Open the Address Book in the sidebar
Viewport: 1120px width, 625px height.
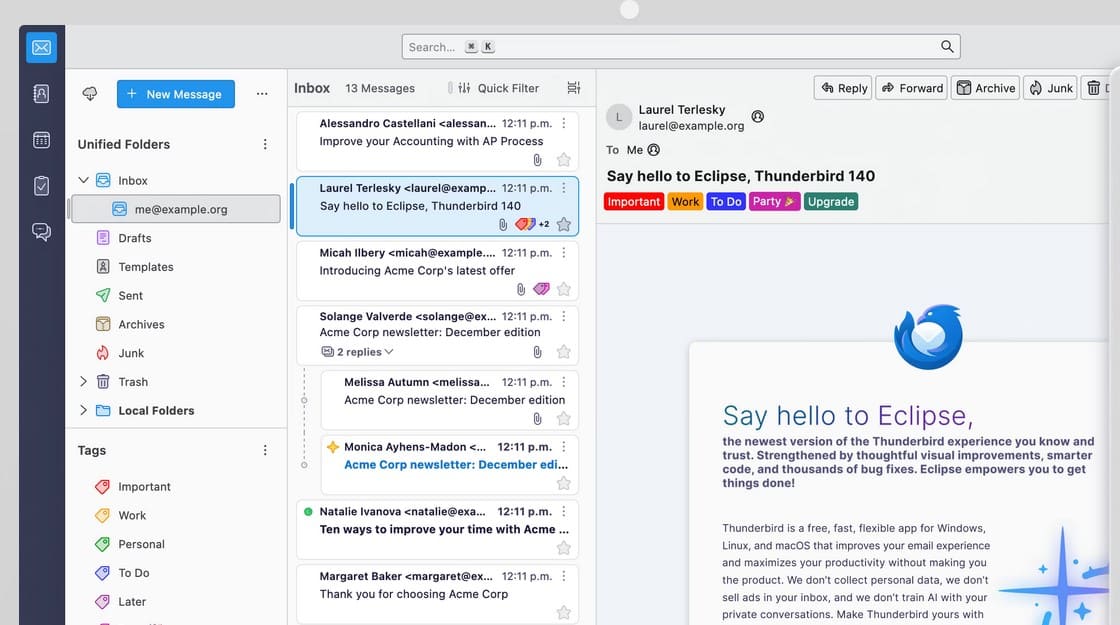(41, 94)
